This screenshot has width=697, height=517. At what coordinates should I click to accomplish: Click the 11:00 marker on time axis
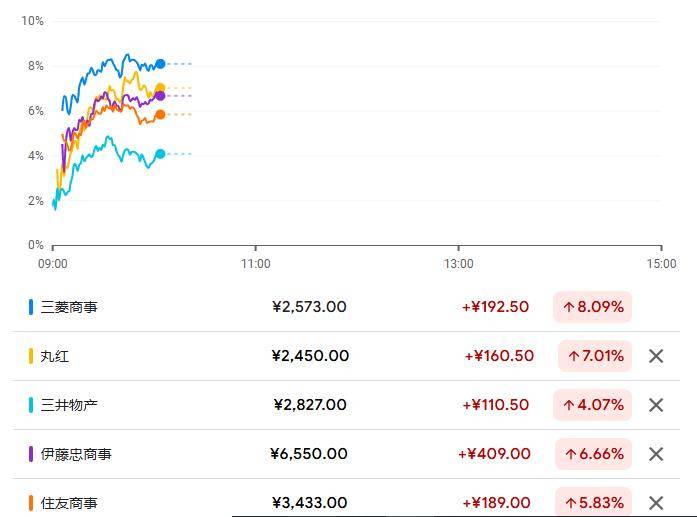tap(256, 264)
